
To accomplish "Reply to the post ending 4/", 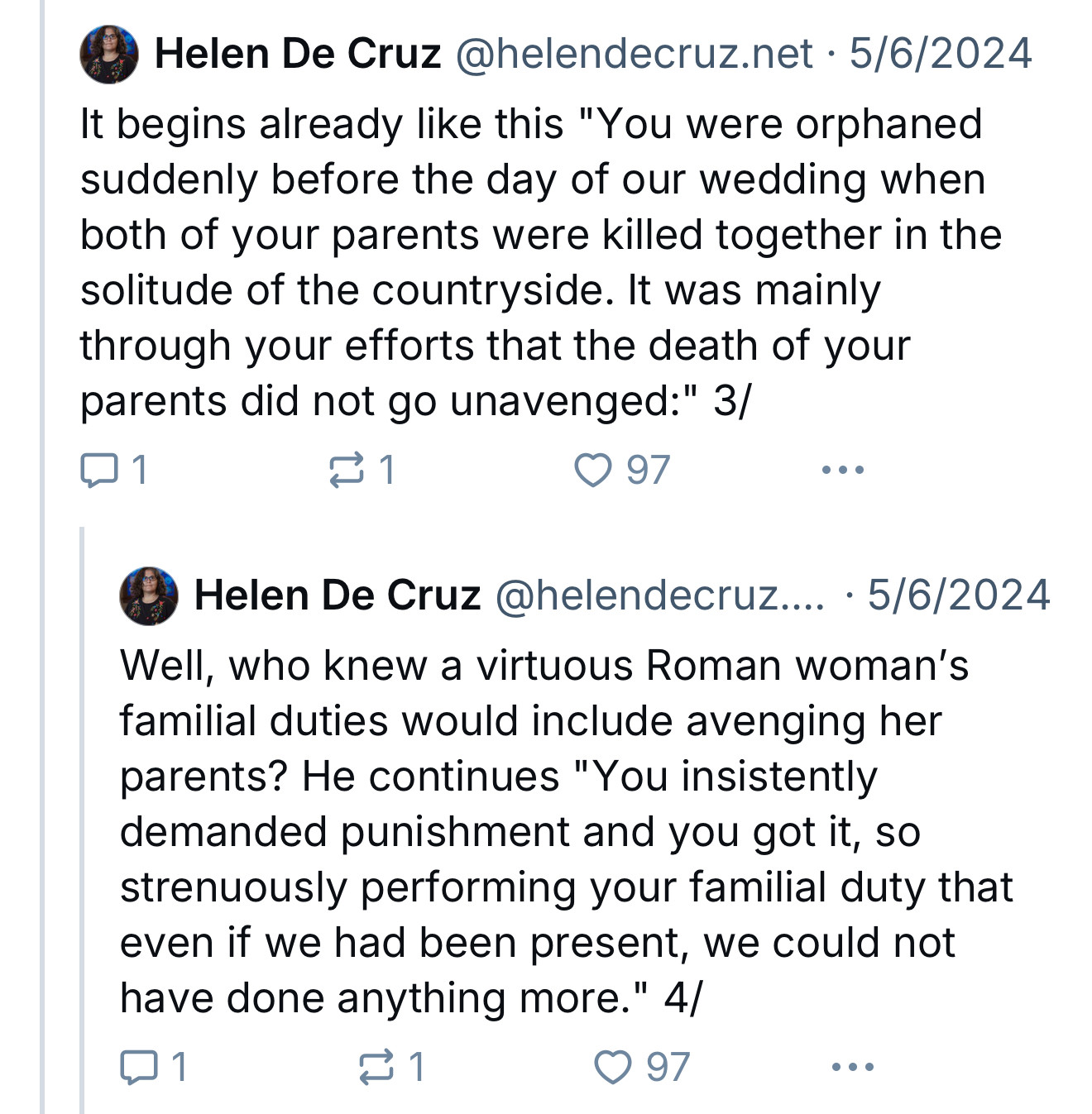I will pyautogui.click(x=138, y=1067).
